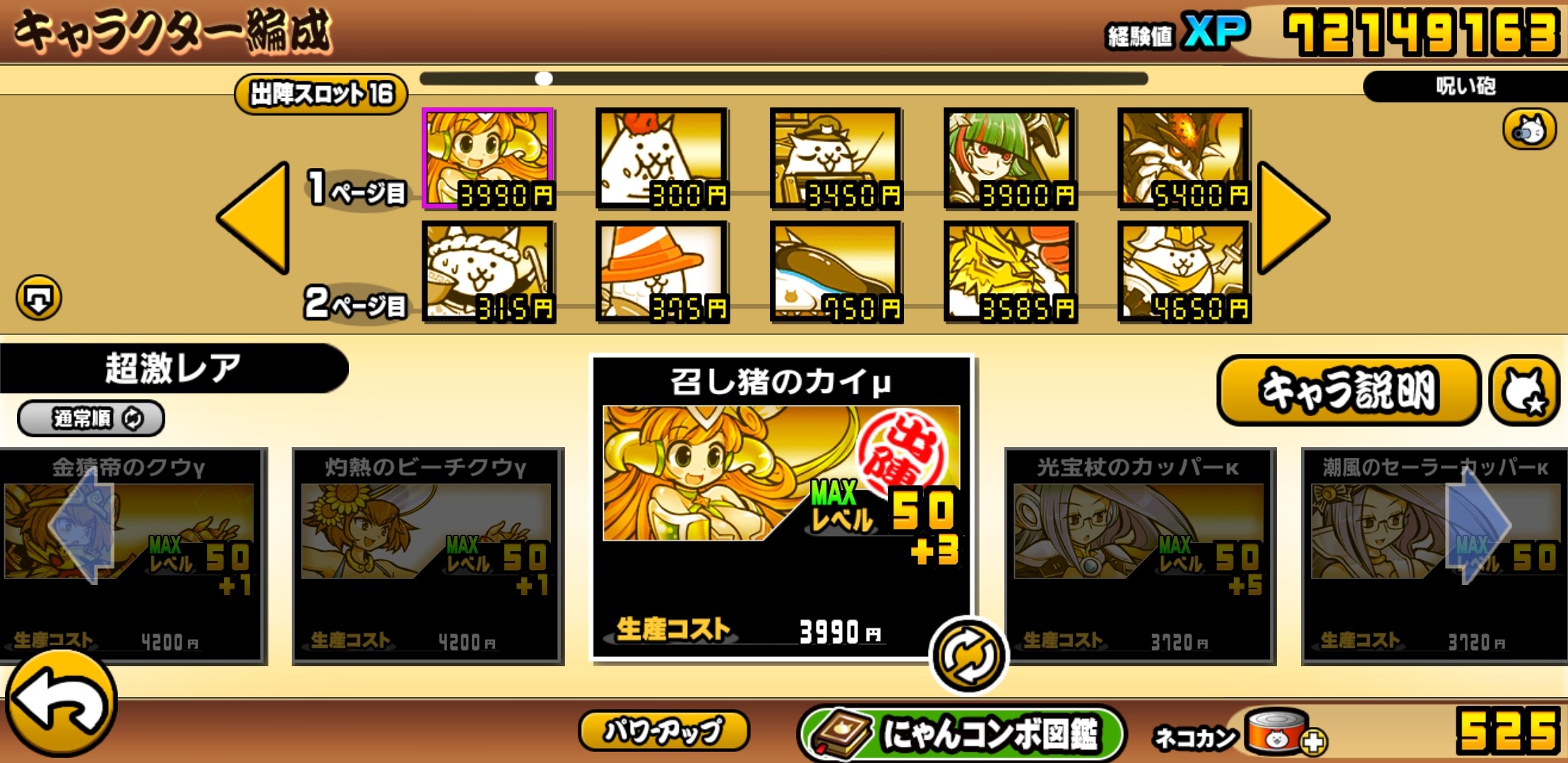Select the 300円 chicken cat slot
The height and width of the screenshot is (763, 1568).
coord(662,159)
